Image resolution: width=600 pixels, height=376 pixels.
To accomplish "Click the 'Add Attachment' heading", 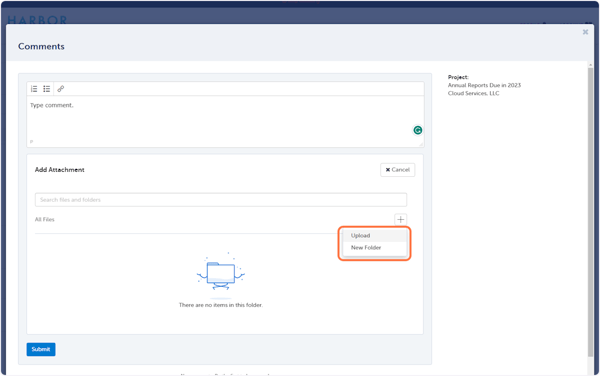I will [60, 170].
